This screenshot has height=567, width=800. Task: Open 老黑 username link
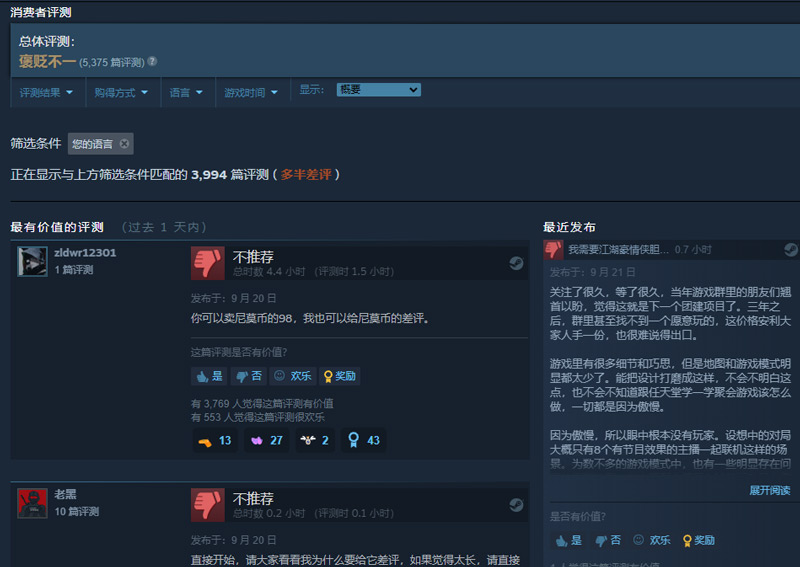click(x=65, y=495)
